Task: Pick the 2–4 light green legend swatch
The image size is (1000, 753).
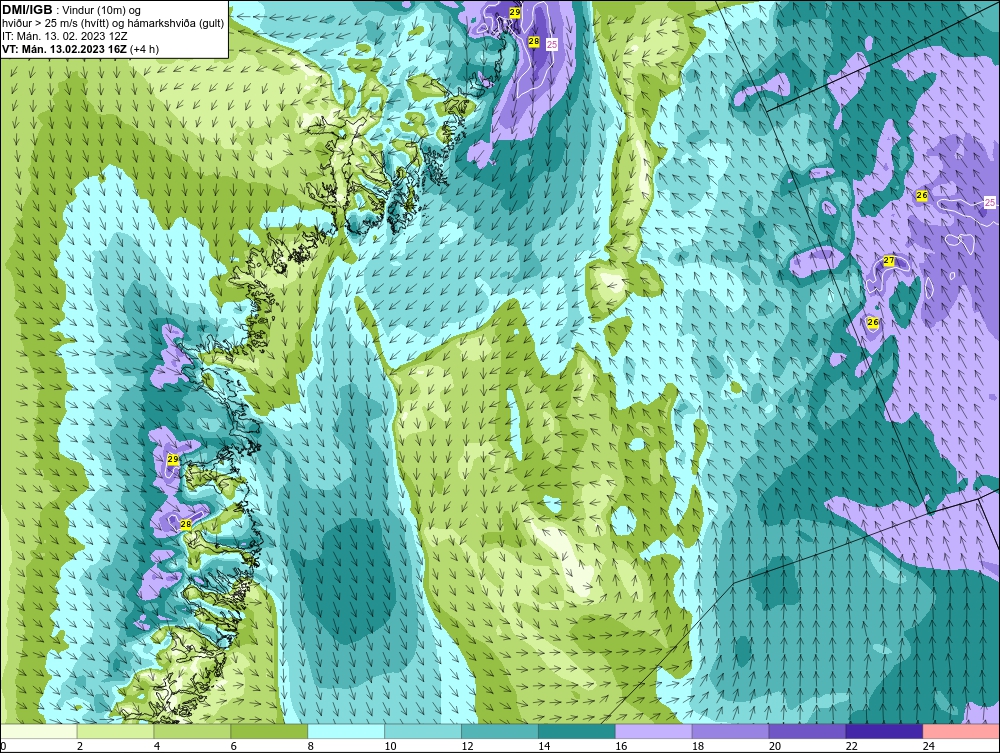Action: (115, 731)
